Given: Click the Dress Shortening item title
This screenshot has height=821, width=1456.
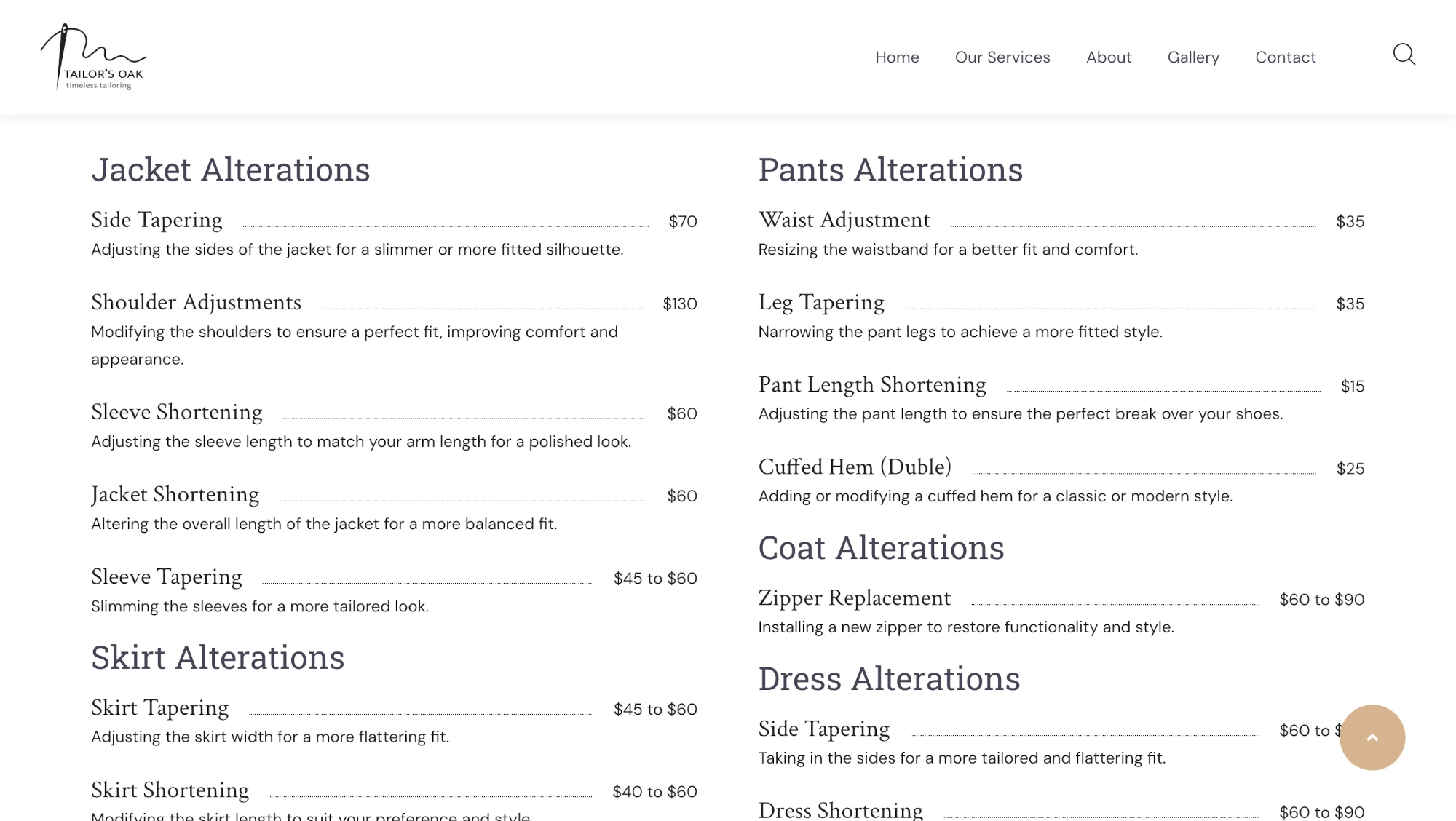Looking at the screenshot, I should [x=841, y=811].
